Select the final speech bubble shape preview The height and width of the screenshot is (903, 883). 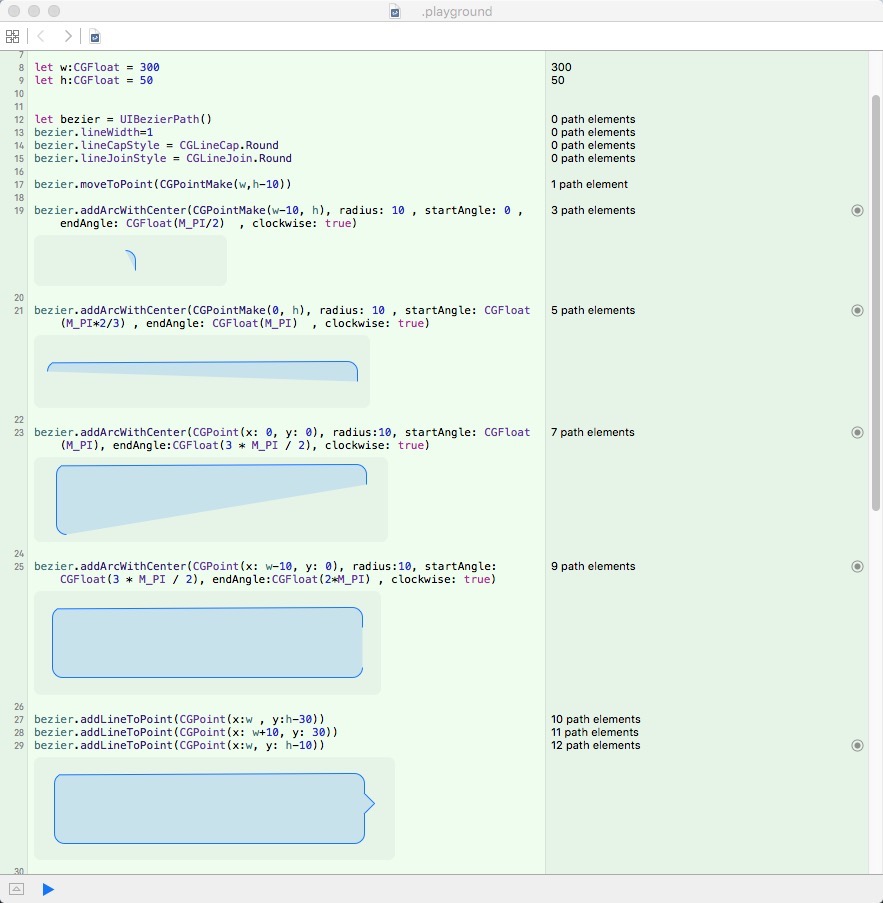[214, 808]
